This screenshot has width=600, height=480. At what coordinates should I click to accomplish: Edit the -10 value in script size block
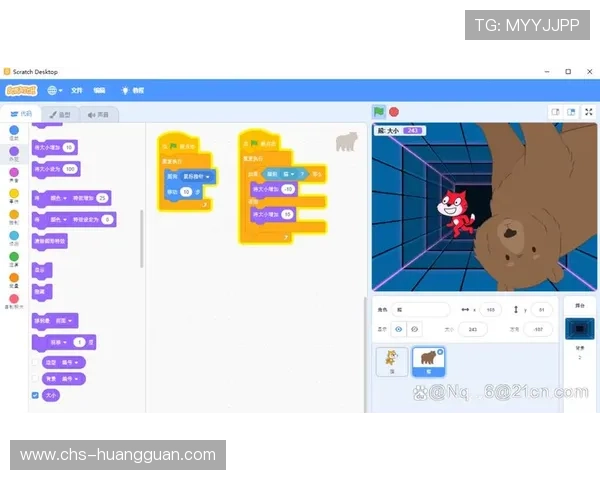[x=288, y=189]
